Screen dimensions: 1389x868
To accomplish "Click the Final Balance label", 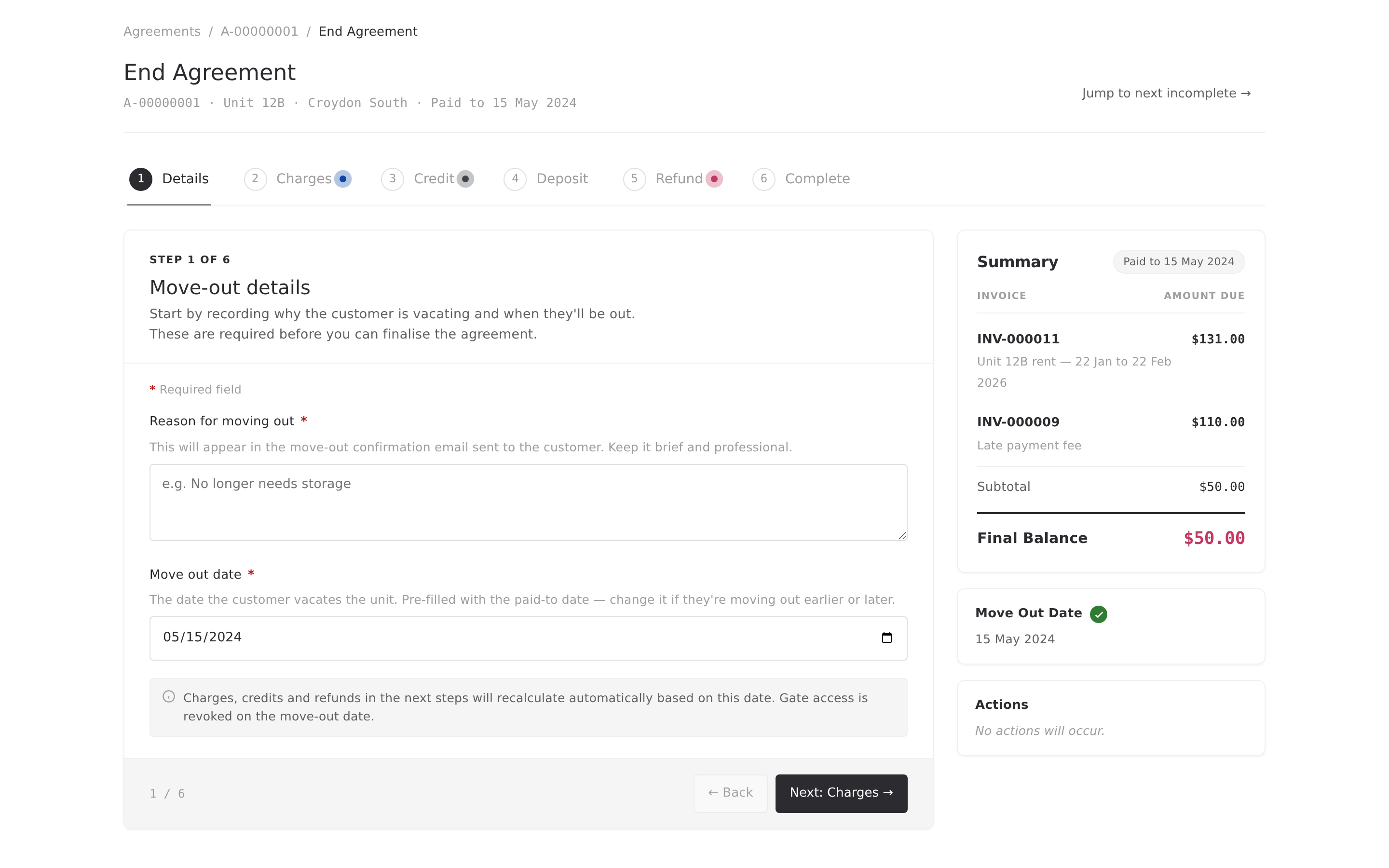I will pos(1032,539).
